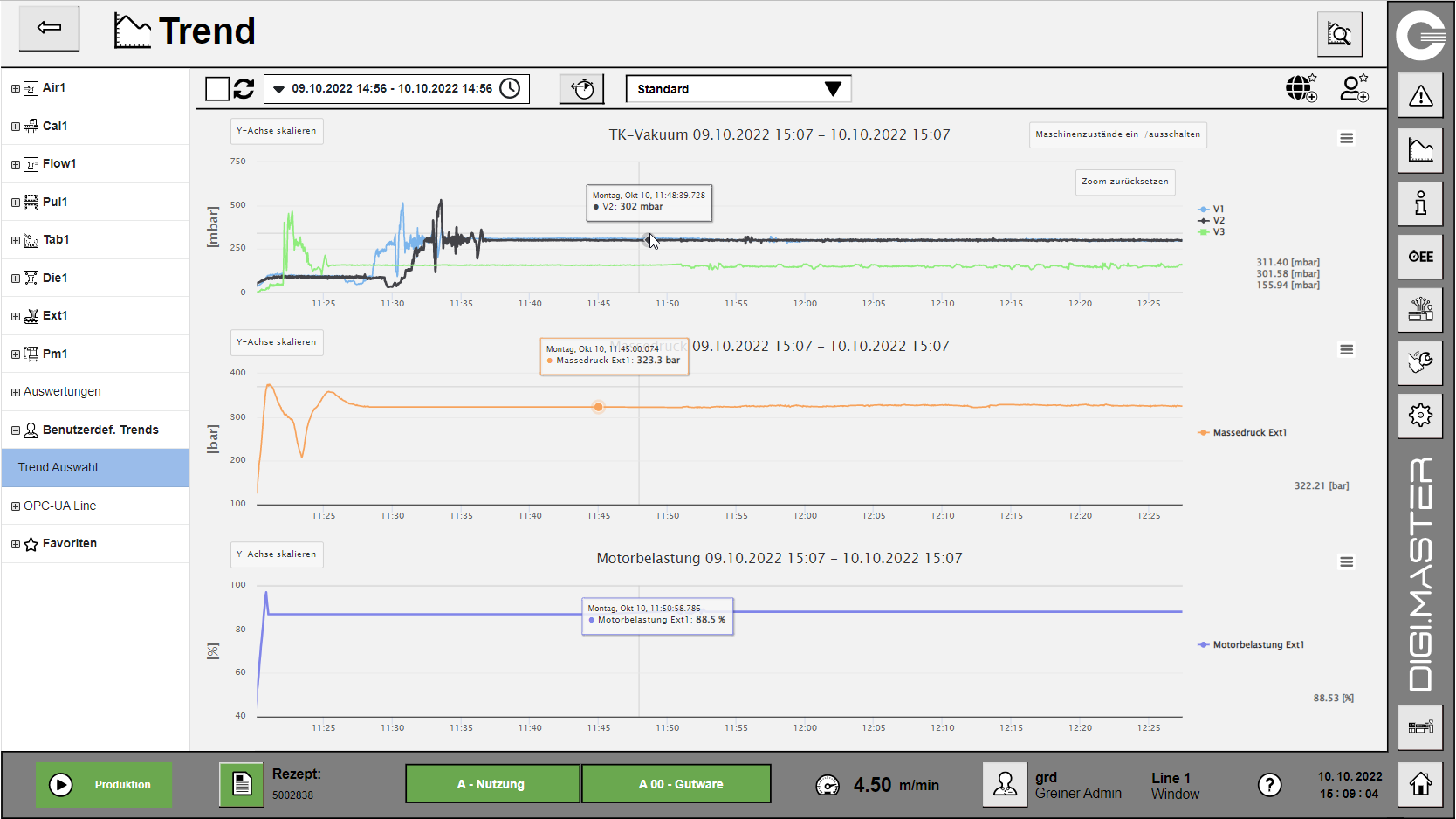Click the globe add-favorite icon

tap(1301, 88)
